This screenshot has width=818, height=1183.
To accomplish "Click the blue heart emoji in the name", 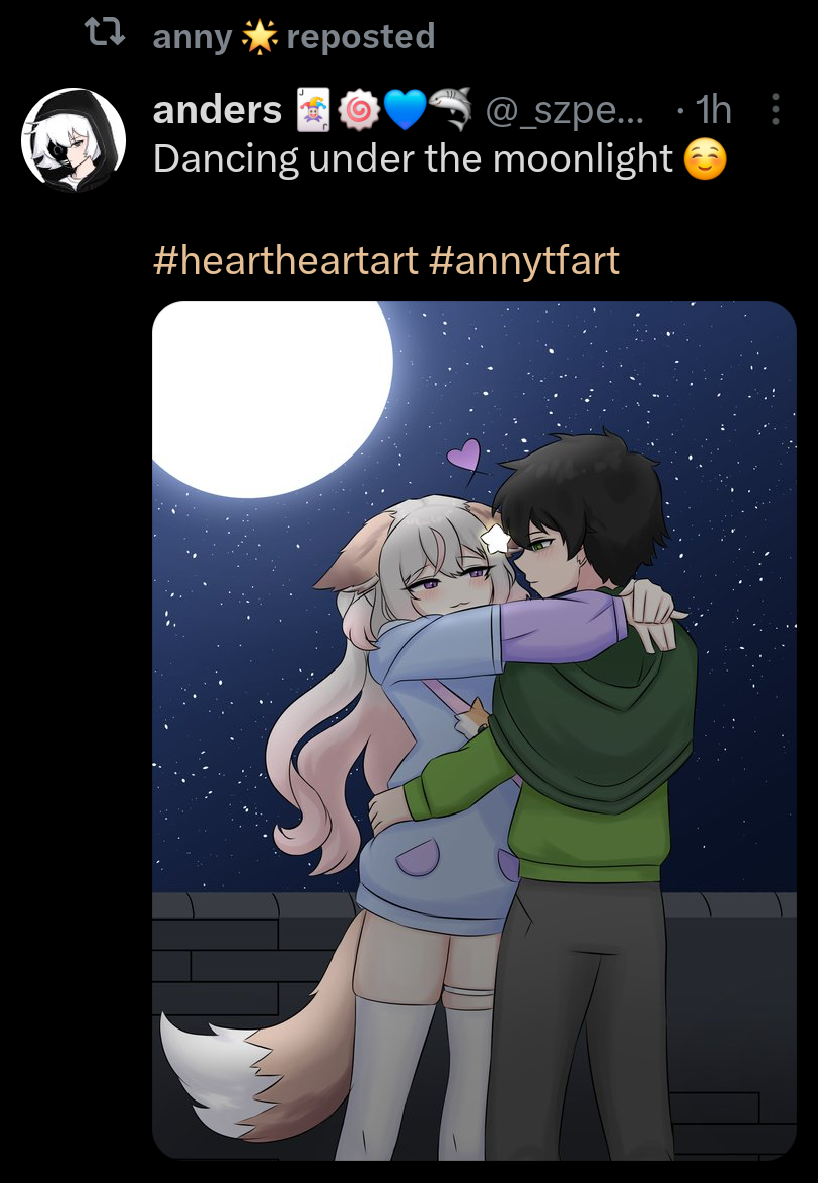I will (405, 112).
